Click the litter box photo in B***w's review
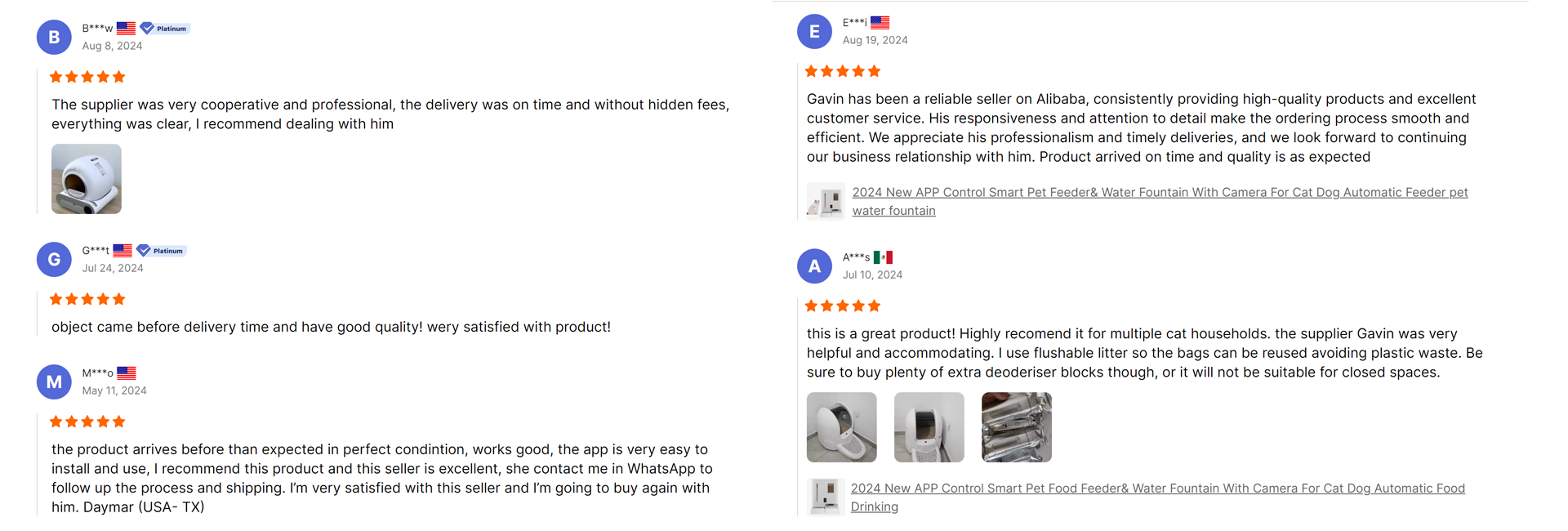This screenshot has width=1568, height=531. 86,178
